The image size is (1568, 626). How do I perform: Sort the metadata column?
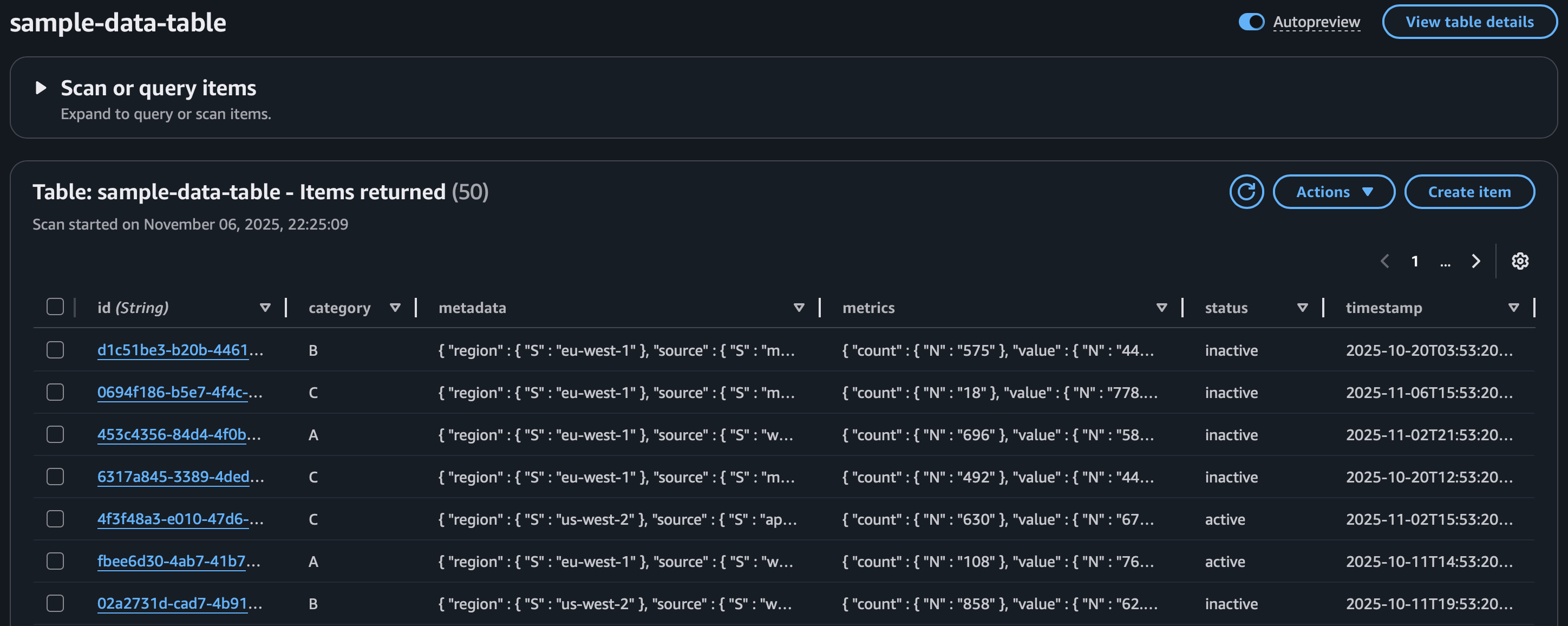pyautogui.click(x=799, y=308)
